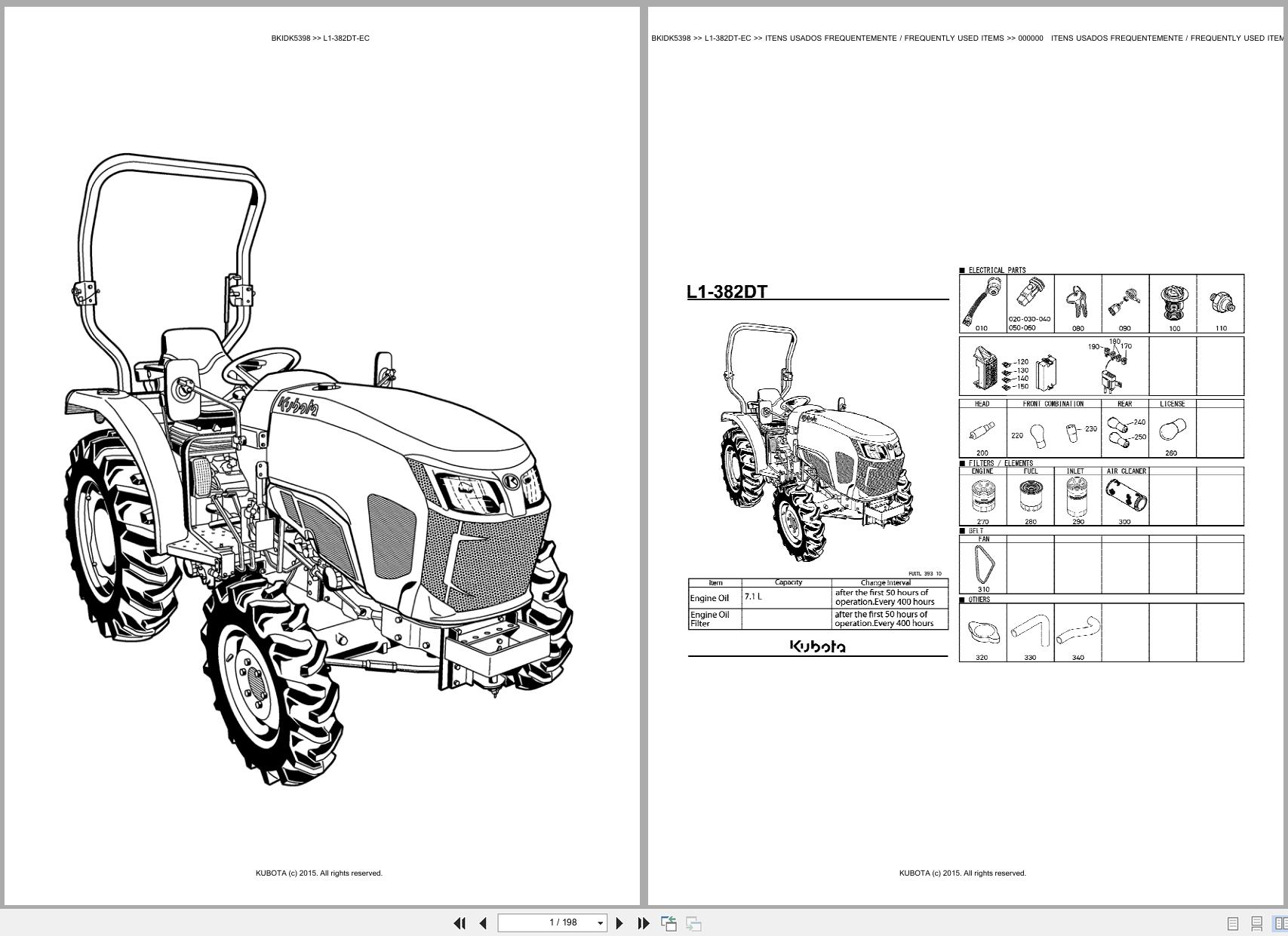Click ENGINE oil filter part 270
The height and width of the screenshot is (936, 1288).
[982, 498]
